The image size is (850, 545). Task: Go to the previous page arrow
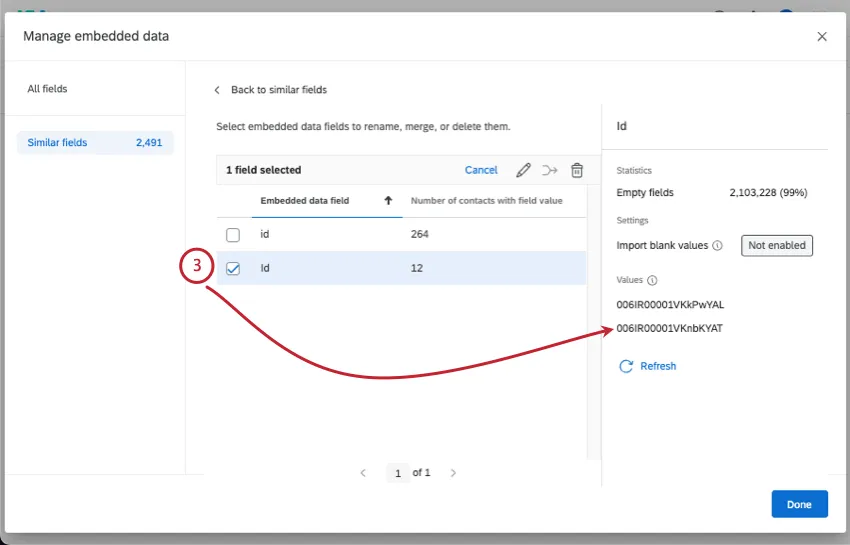363,473
